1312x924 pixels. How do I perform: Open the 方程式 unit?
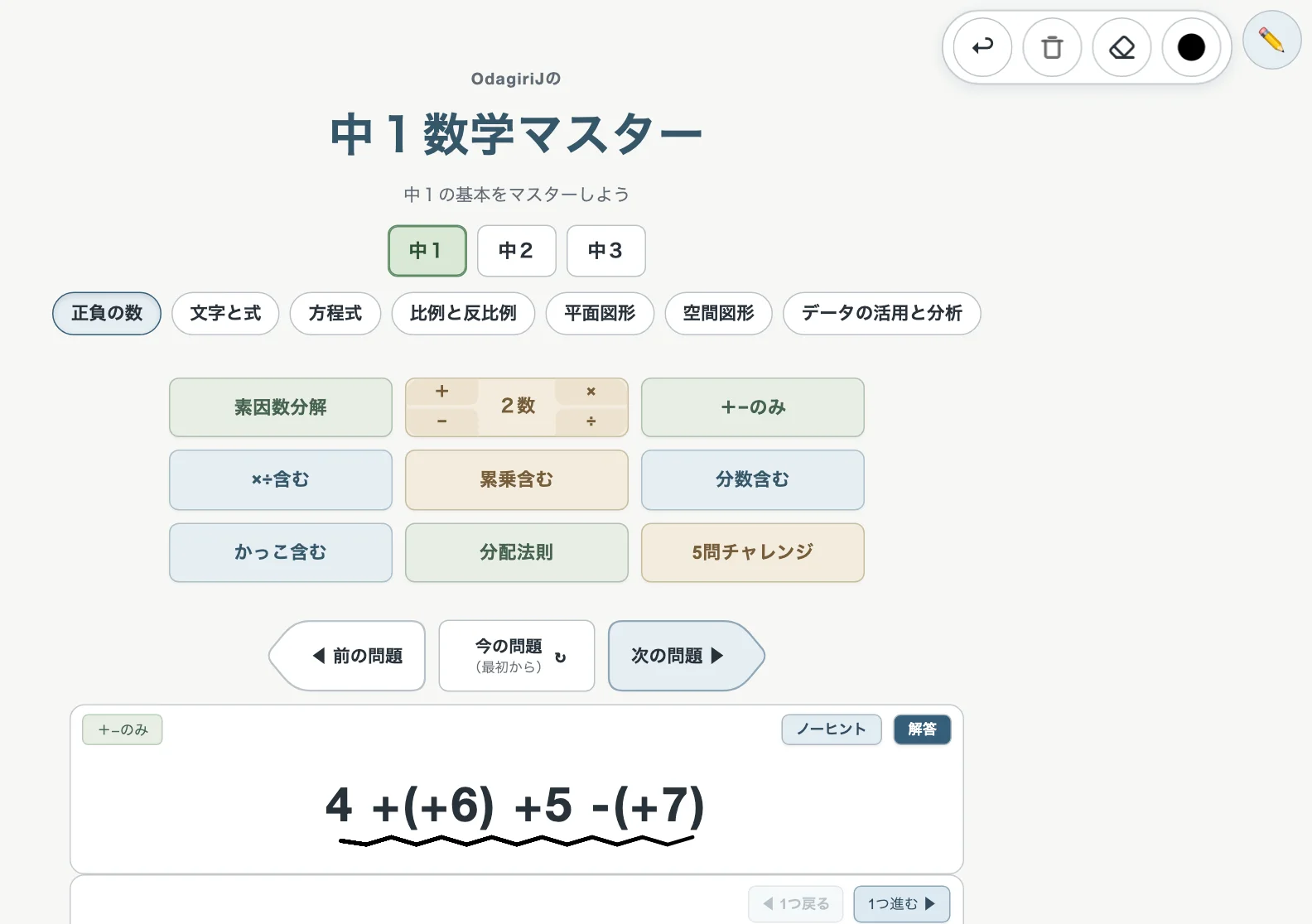pos(335,314)
